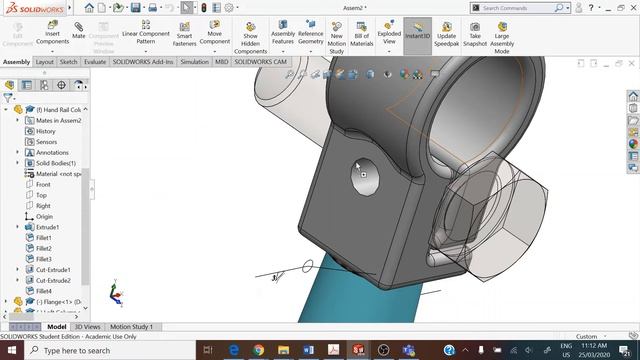Screen dimensions: 640x360
Task: Start a New Motion Study
Action: coord(336,38)
